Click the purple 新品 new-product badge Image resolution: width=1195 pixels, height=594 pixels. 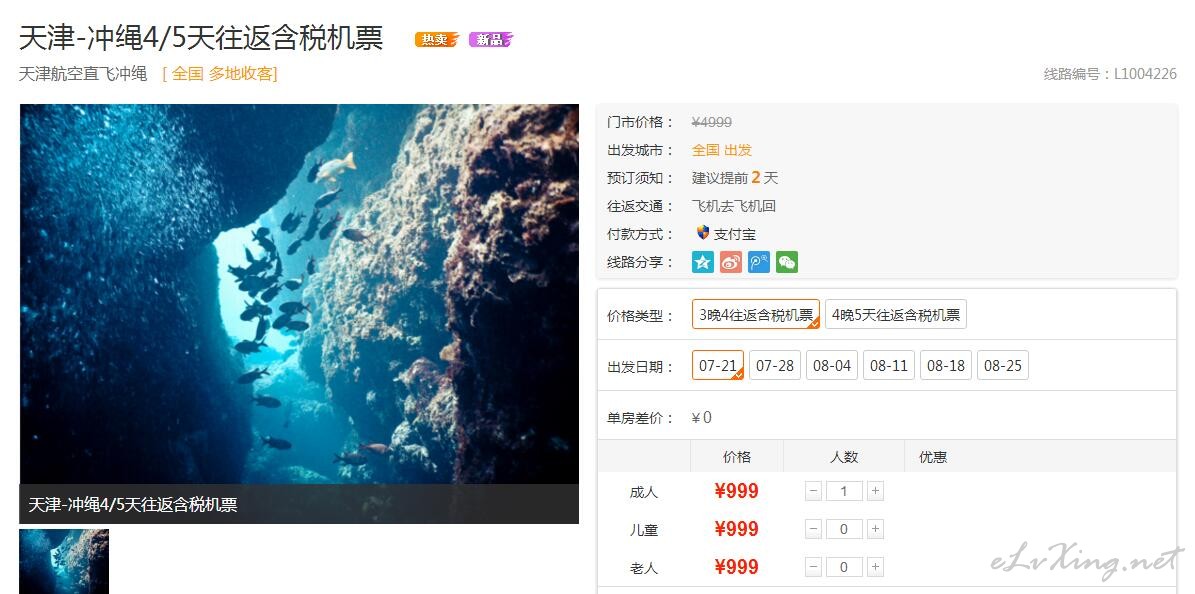tap(491, 40)
